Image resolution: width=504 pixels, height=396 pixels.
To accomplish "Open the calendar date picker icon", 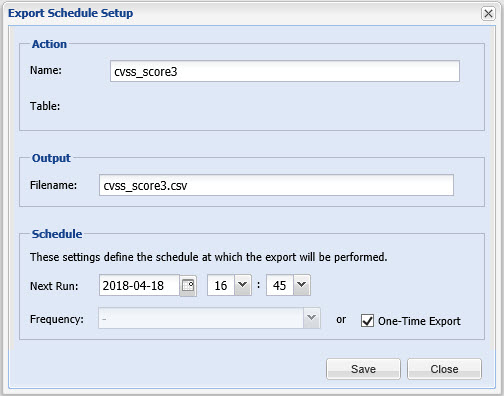I will pyautogui.click(x=188, y=285).
